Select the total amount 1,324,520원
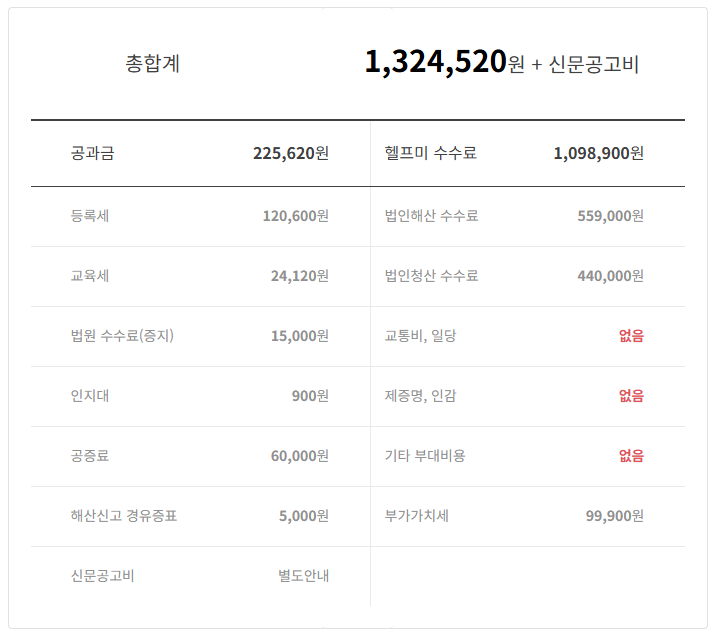The width and height of the screenshot is (718, 639). [x=444, y=63]
